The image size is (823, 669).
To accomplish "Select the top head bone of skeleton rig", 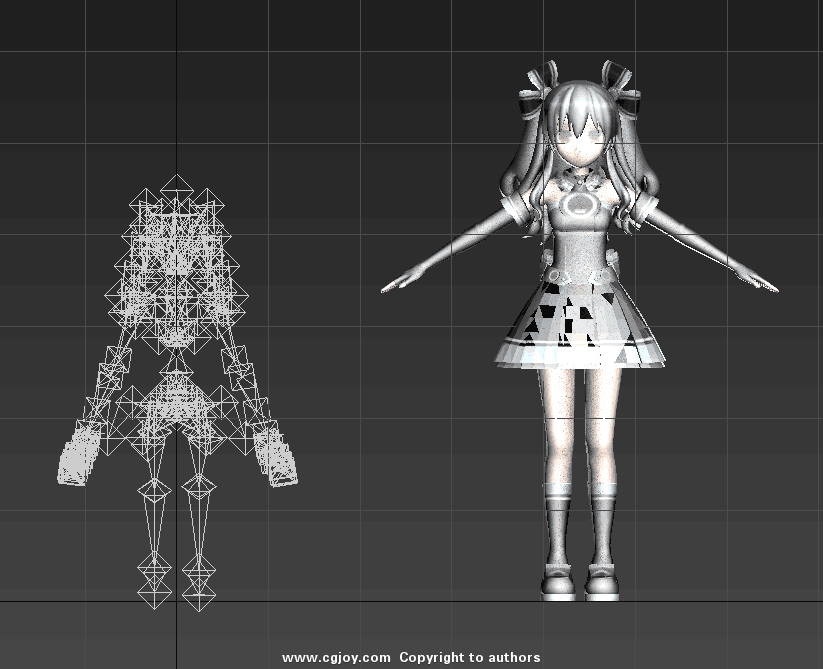I will pyautogui.click(x=177, y=187).
